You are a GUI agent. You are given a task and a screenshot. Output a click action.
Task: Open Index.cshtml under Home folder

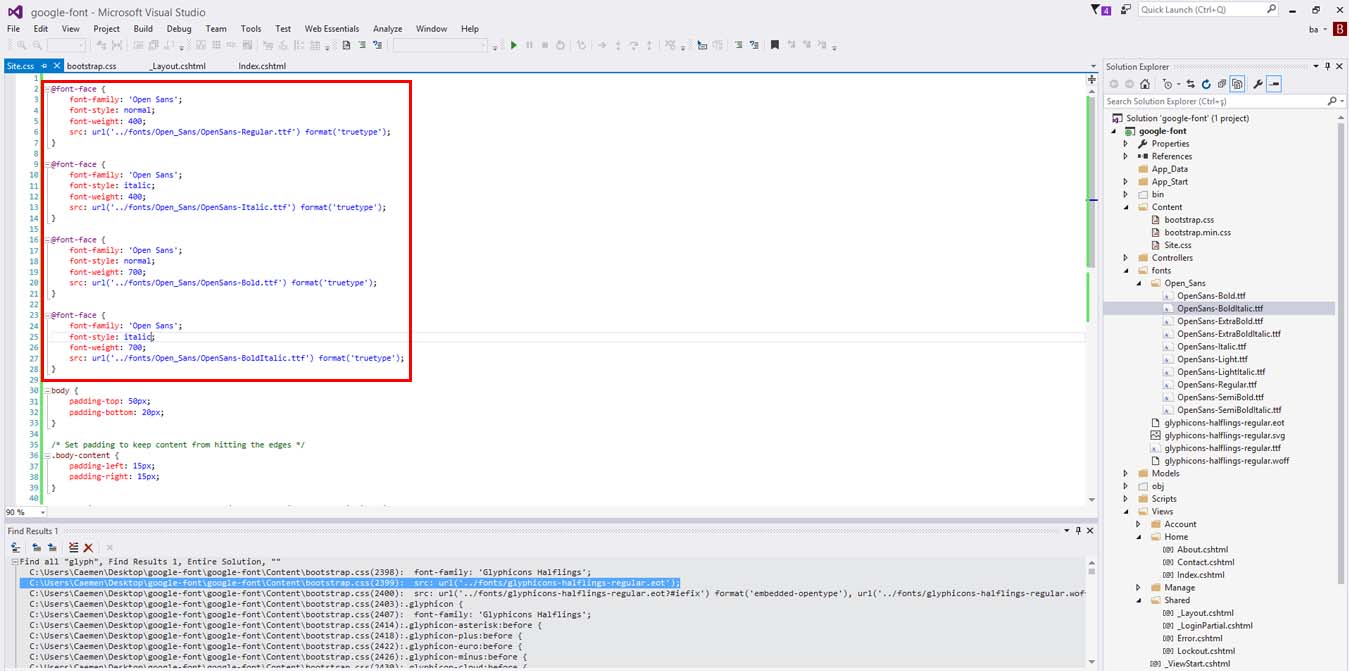pos(1200,575)
